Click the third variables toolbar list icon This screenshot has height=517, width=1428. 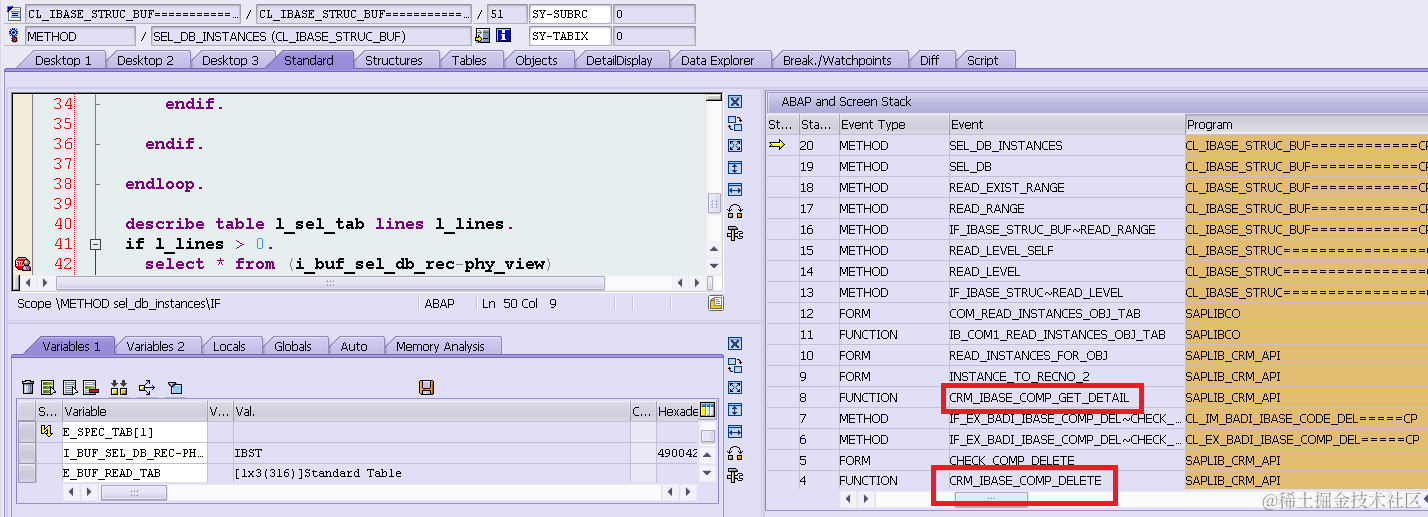click(70, 387)
